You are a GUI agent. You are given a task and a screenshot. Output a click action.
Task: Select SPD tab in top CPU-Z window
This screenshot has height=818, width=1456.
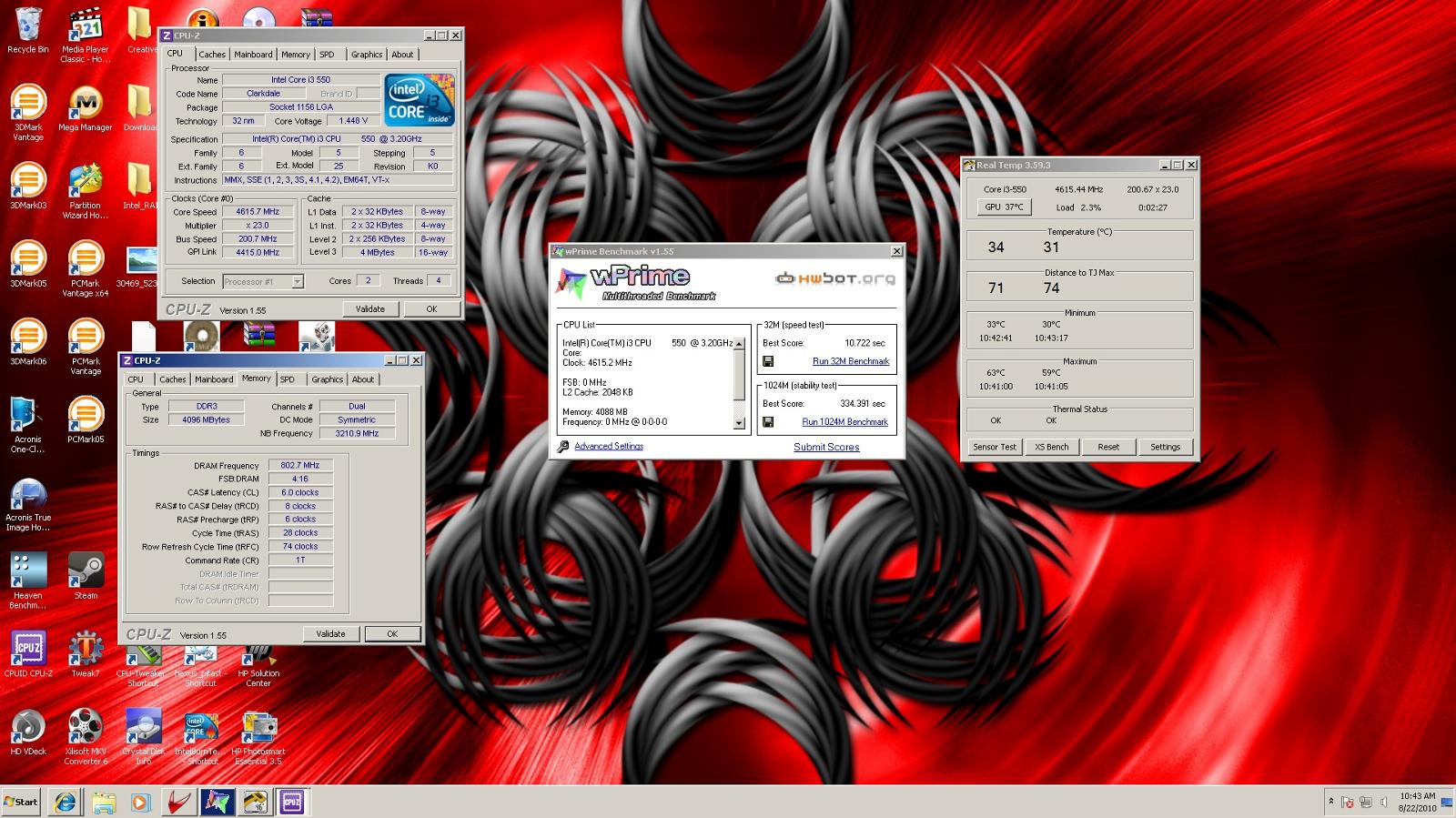tap(327, 55)
